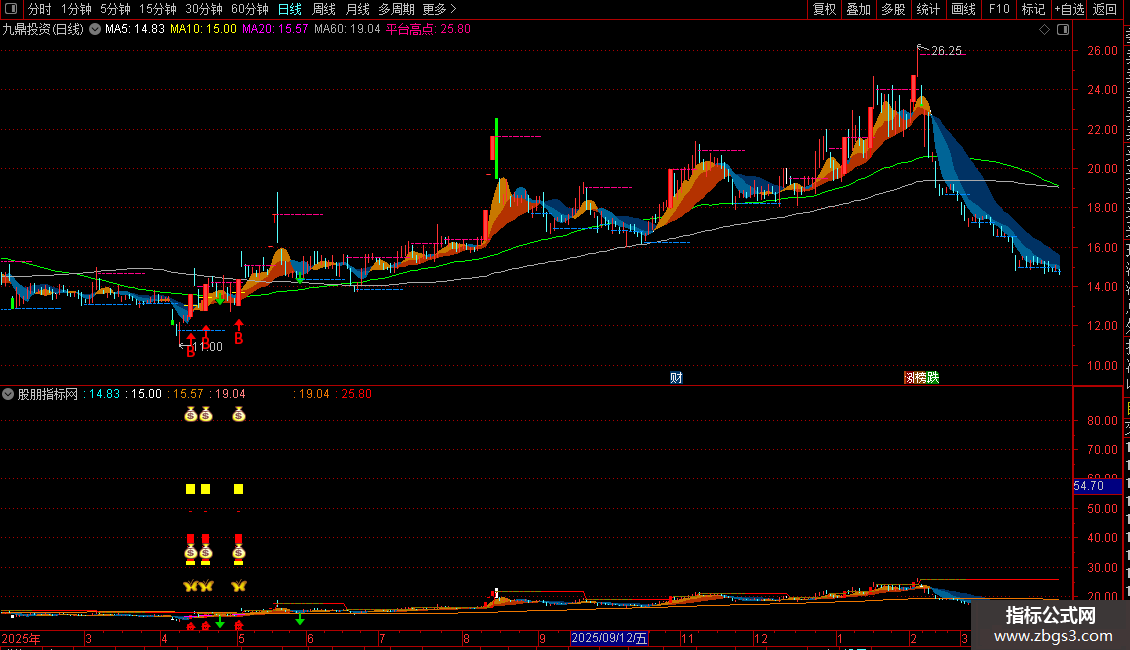Image resolution: width=1130 pixels, height=650 pixels.
Task: Toggle the right panel icon in main chart
Action: tap(1063, 29)
